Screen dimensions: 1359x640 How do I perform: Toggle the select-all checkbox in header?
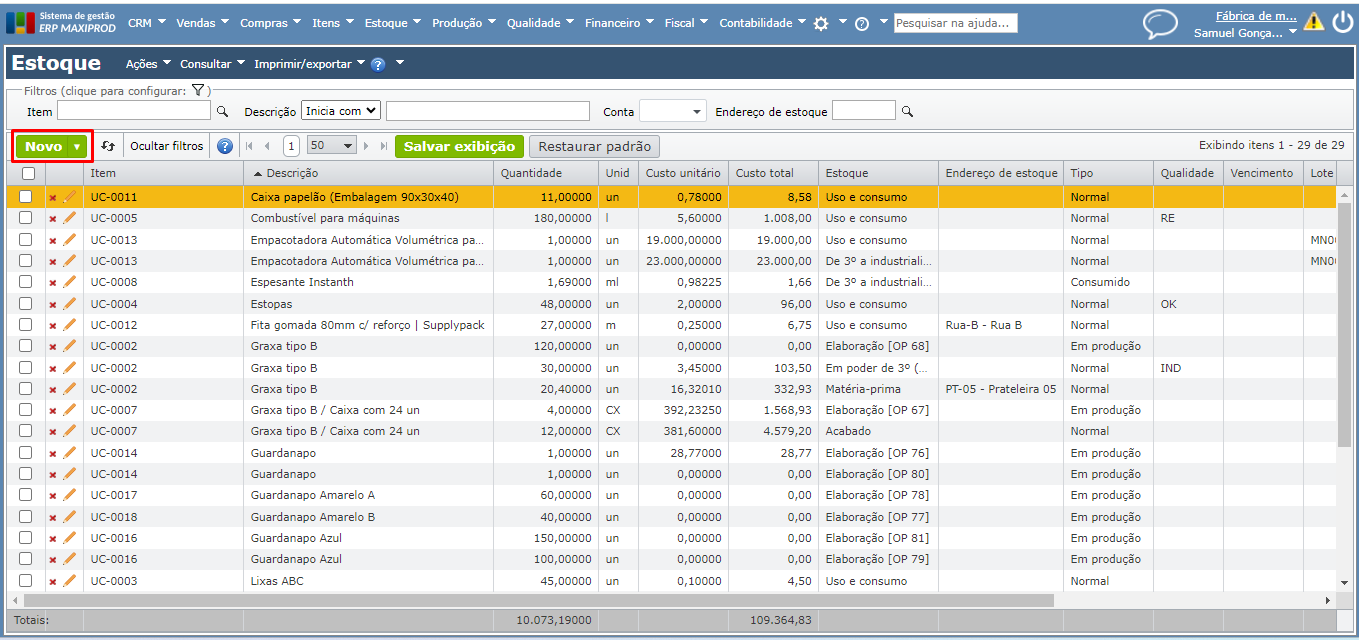pyautogui.click(x=27, y=174)
